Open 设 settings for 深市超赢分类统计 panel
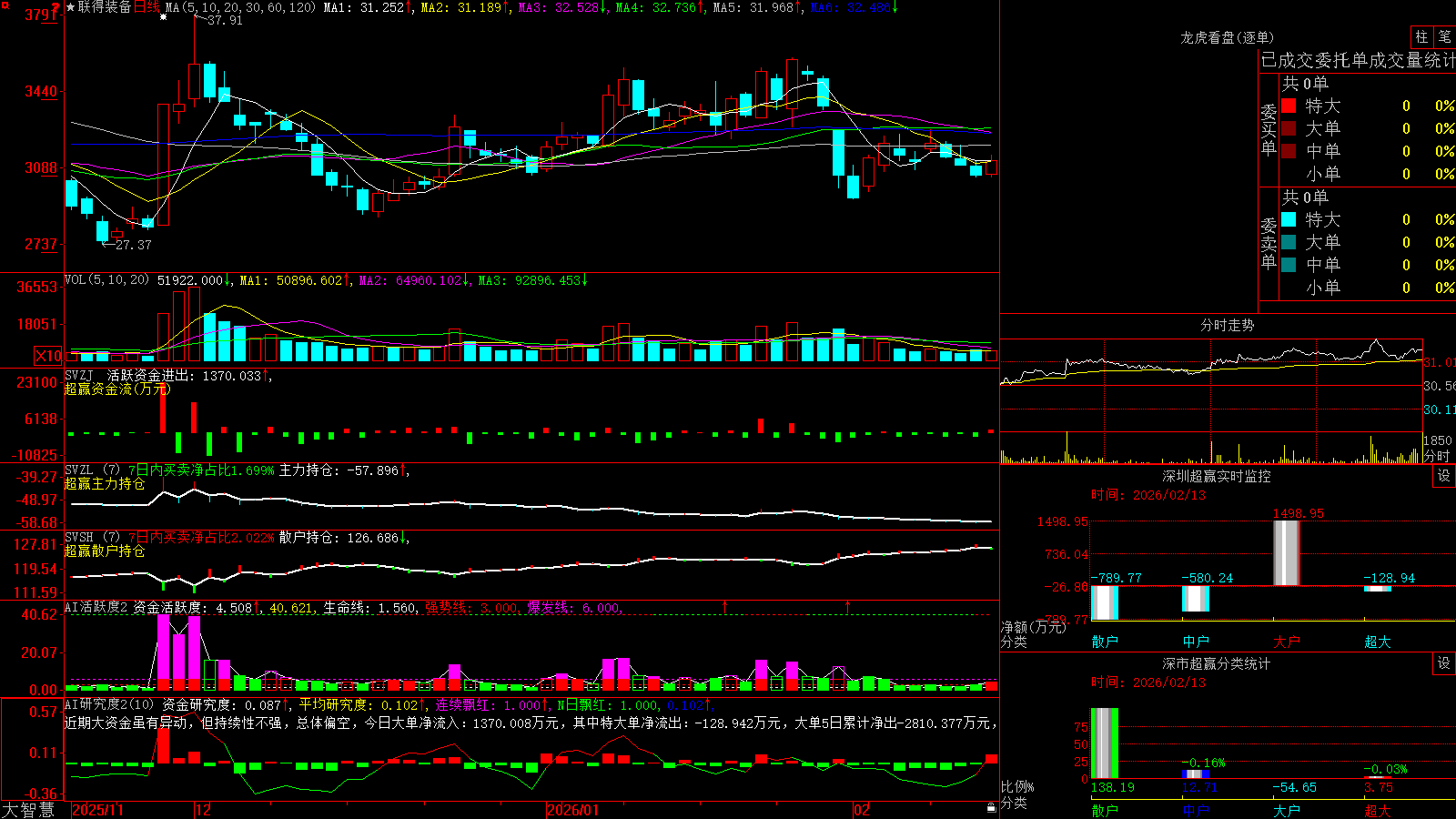 pos(1444,663)
